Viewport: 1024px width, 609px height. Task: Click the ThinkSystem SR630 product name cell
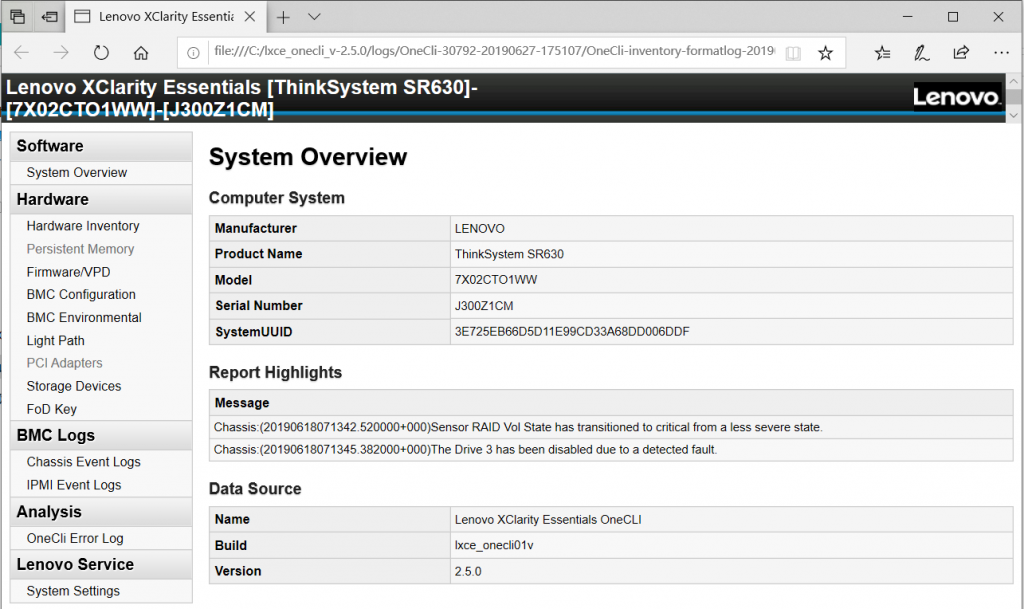[731, 254]
